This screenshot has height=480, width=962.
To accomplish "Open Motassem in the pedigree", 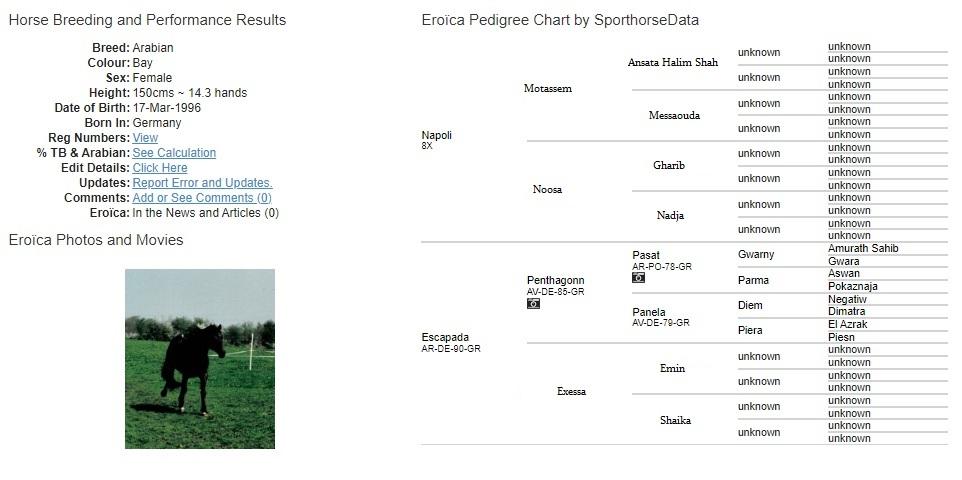I will (x=548, y=88).
